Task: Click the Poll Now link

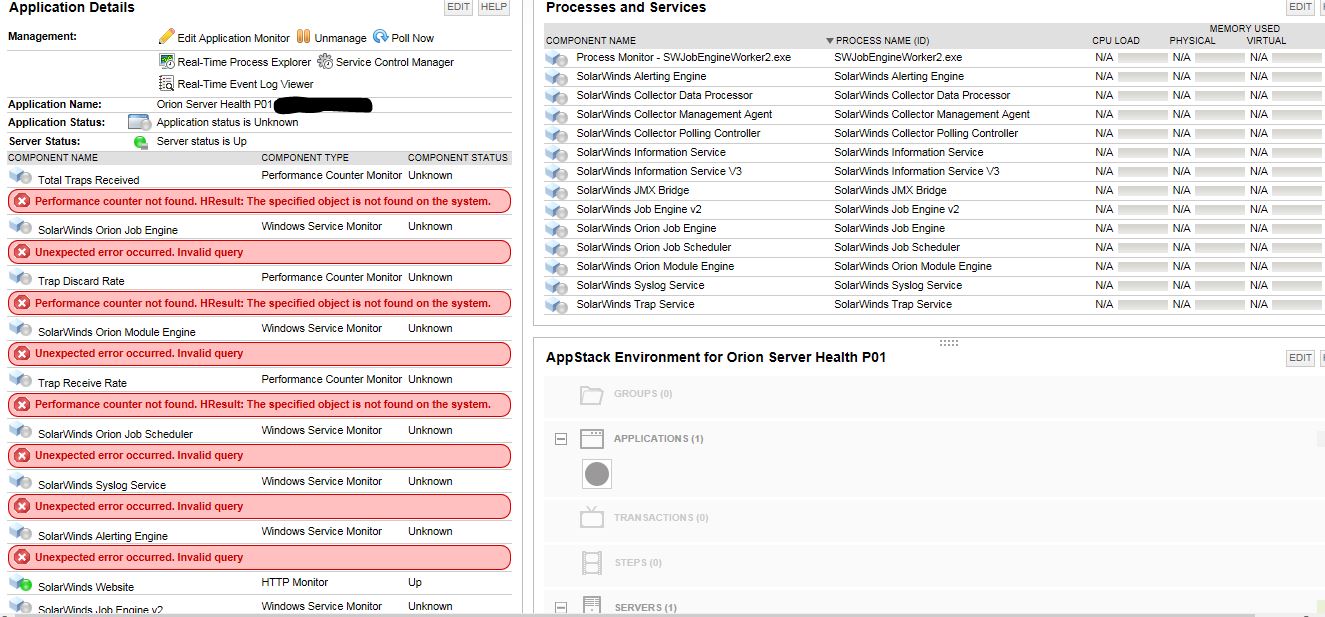Action: pyautogui.click(x=413, y=38)
